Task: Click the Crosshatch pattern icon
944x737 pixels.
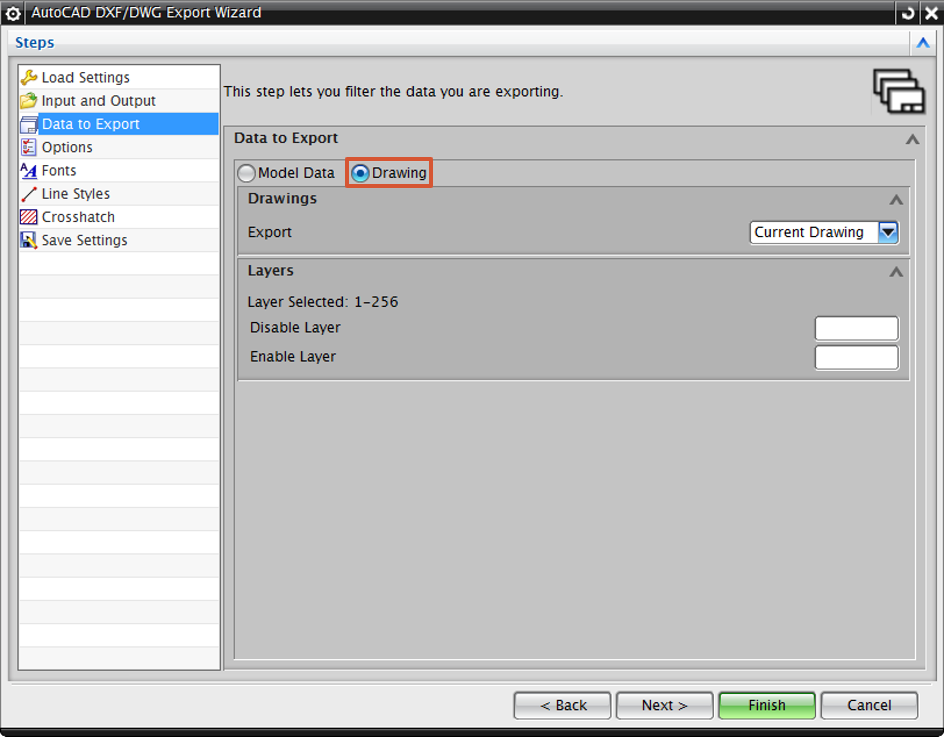Action: click(29, 217)
